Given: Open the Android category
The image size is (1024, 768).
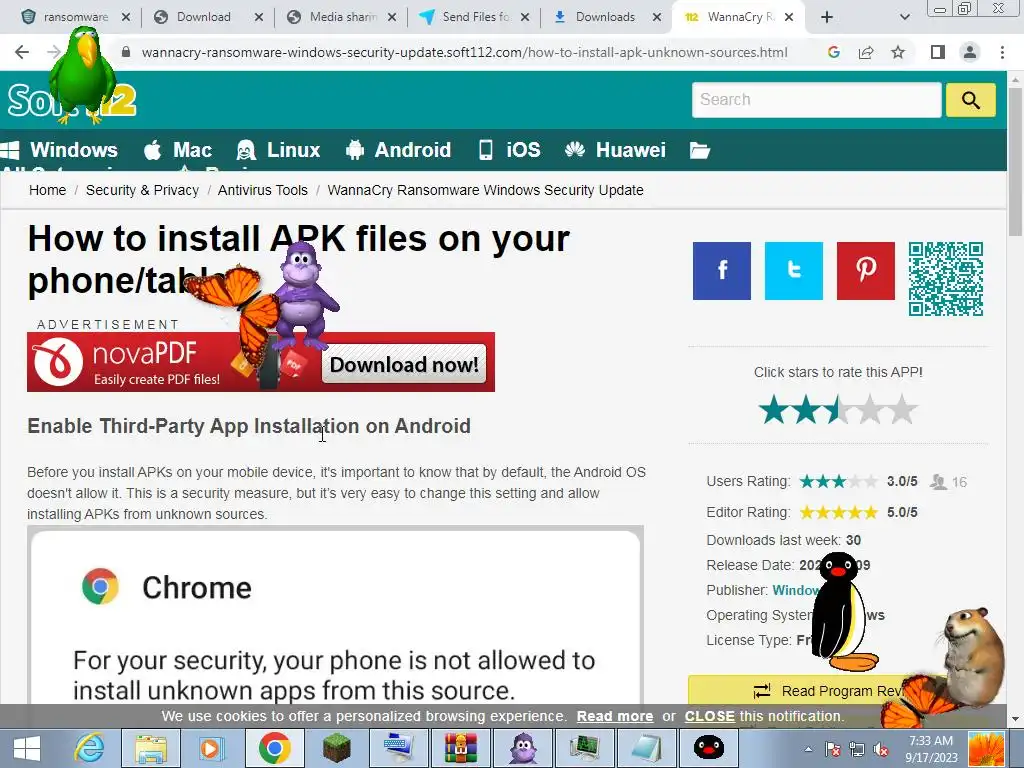Looking at the screenshot, I should click(398, 150).
